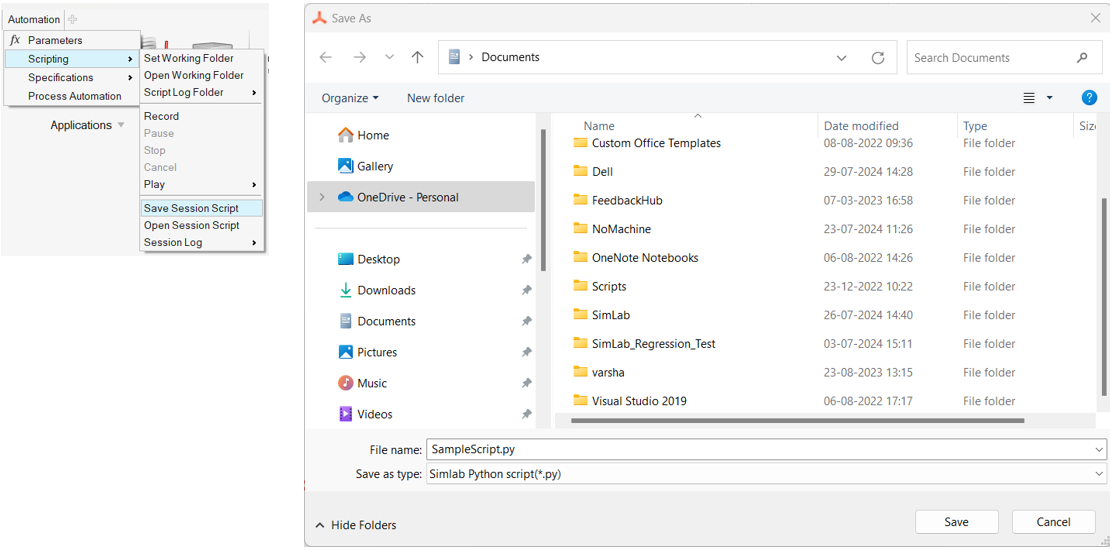Click the Back navigation arrow
1110x550 pixels.
coord(326,58)
